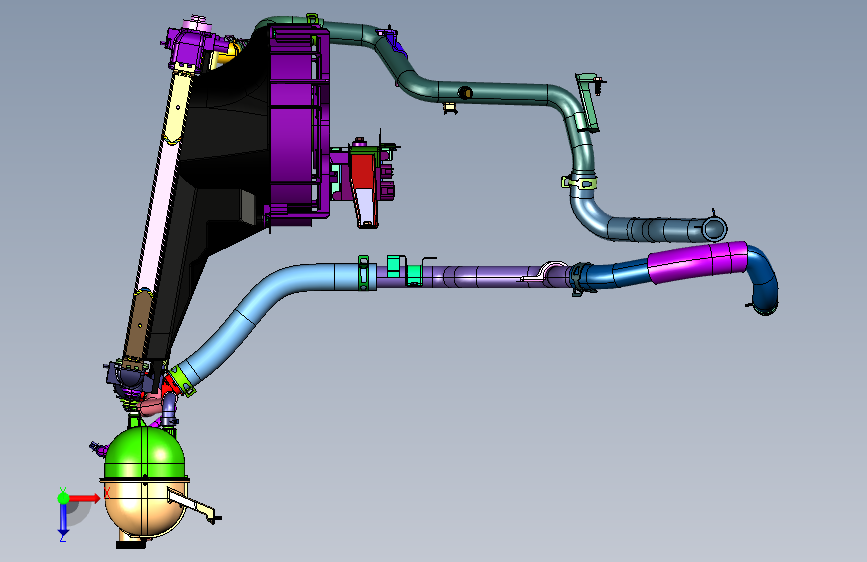Select the green bracket on upper pipe
Image resolution: width=867 pixels, height=562 pixels.
587,104
